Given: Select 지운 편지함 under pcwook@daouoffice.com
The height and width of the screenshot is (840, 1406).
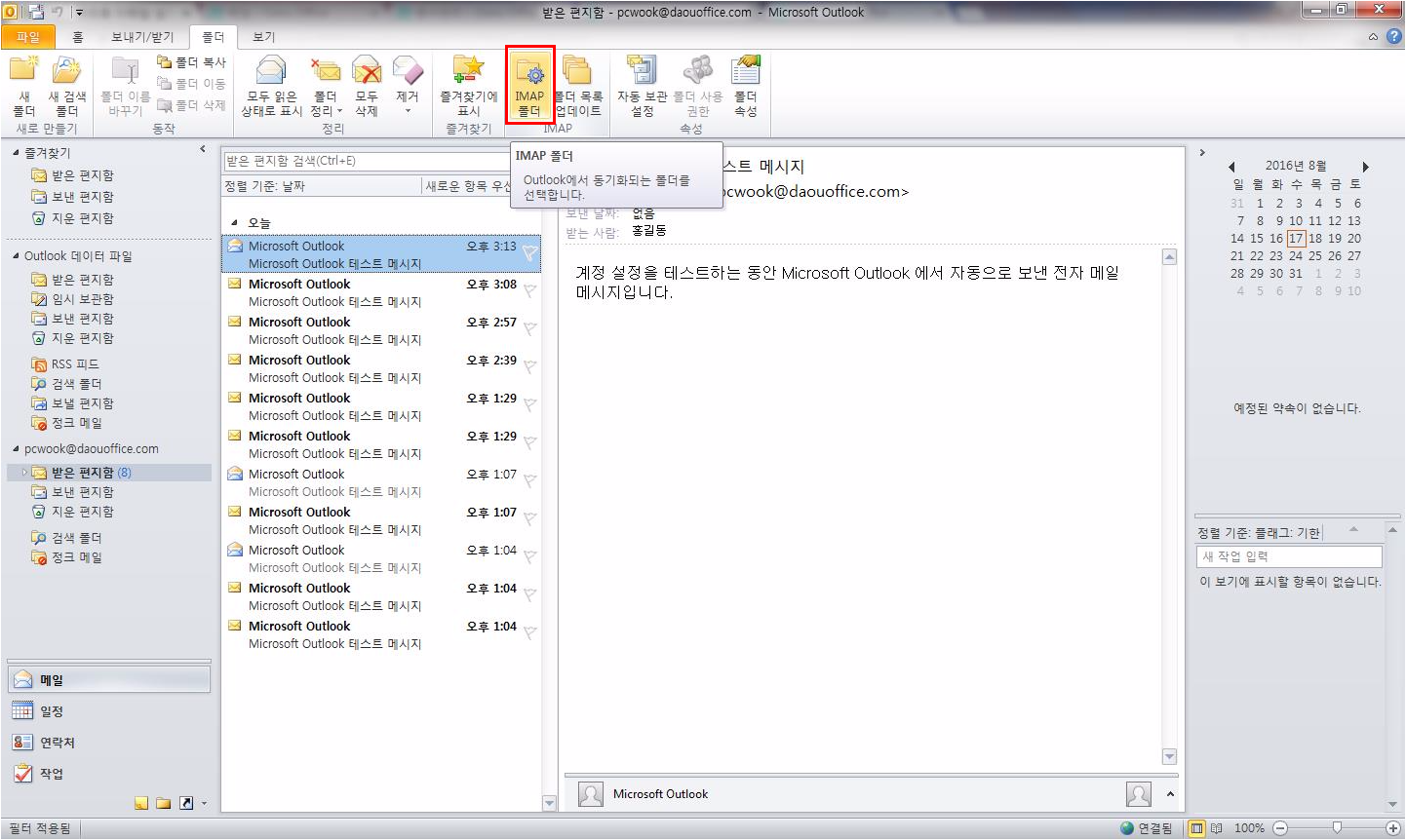Looking at the screenshot, I should 72,512.
